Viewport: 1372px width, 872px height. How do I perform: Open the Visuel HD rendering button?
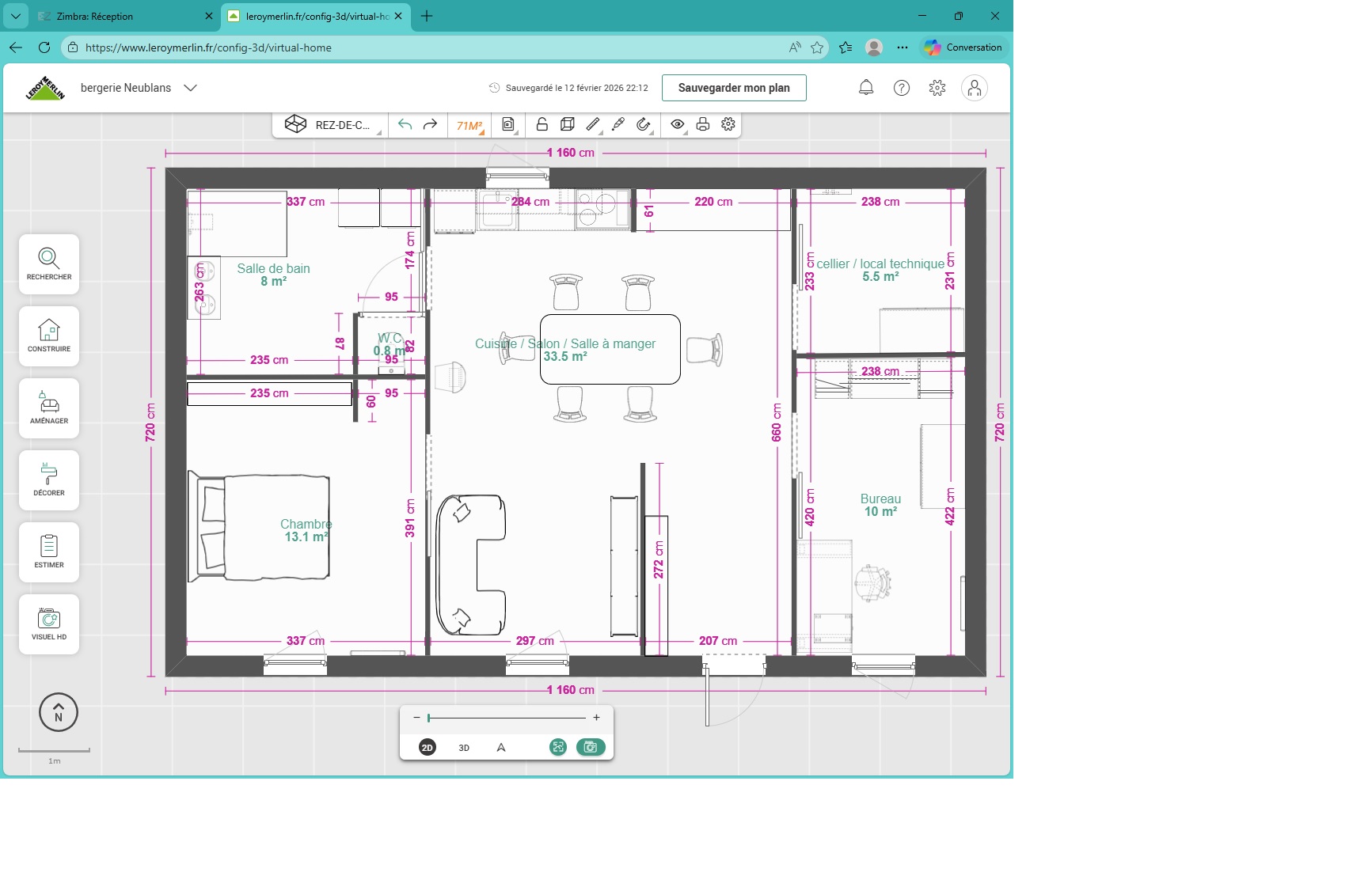49,624
